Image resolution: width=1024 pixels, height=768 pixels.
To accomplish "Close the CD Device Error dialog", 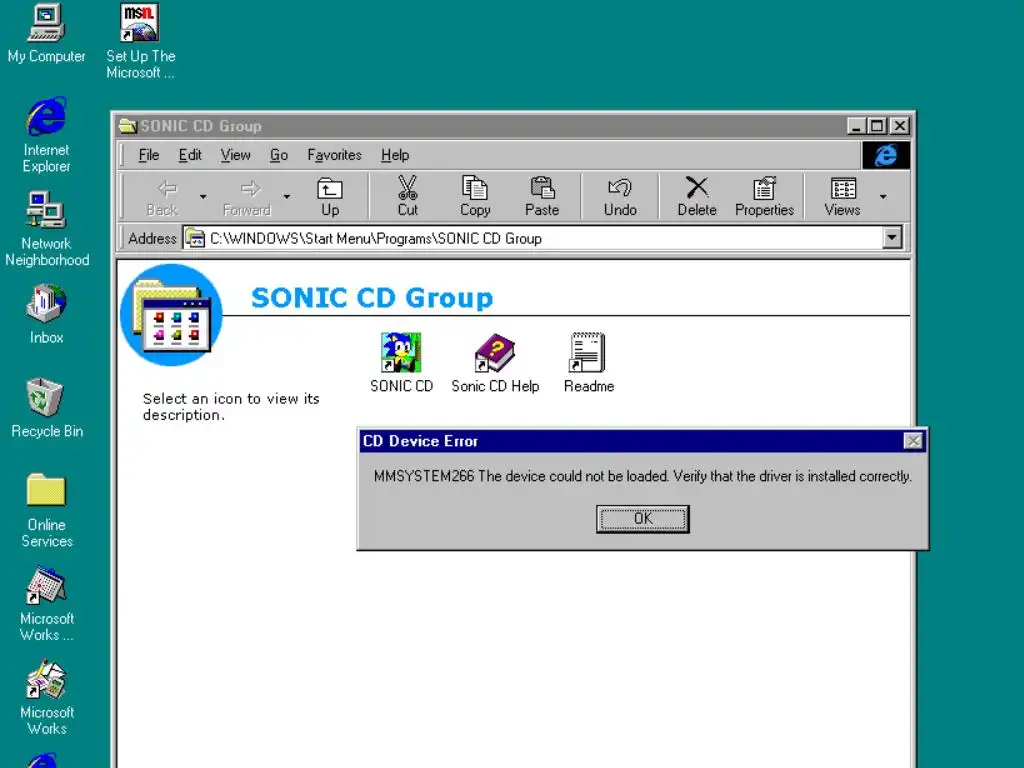I will pos(913,441).
